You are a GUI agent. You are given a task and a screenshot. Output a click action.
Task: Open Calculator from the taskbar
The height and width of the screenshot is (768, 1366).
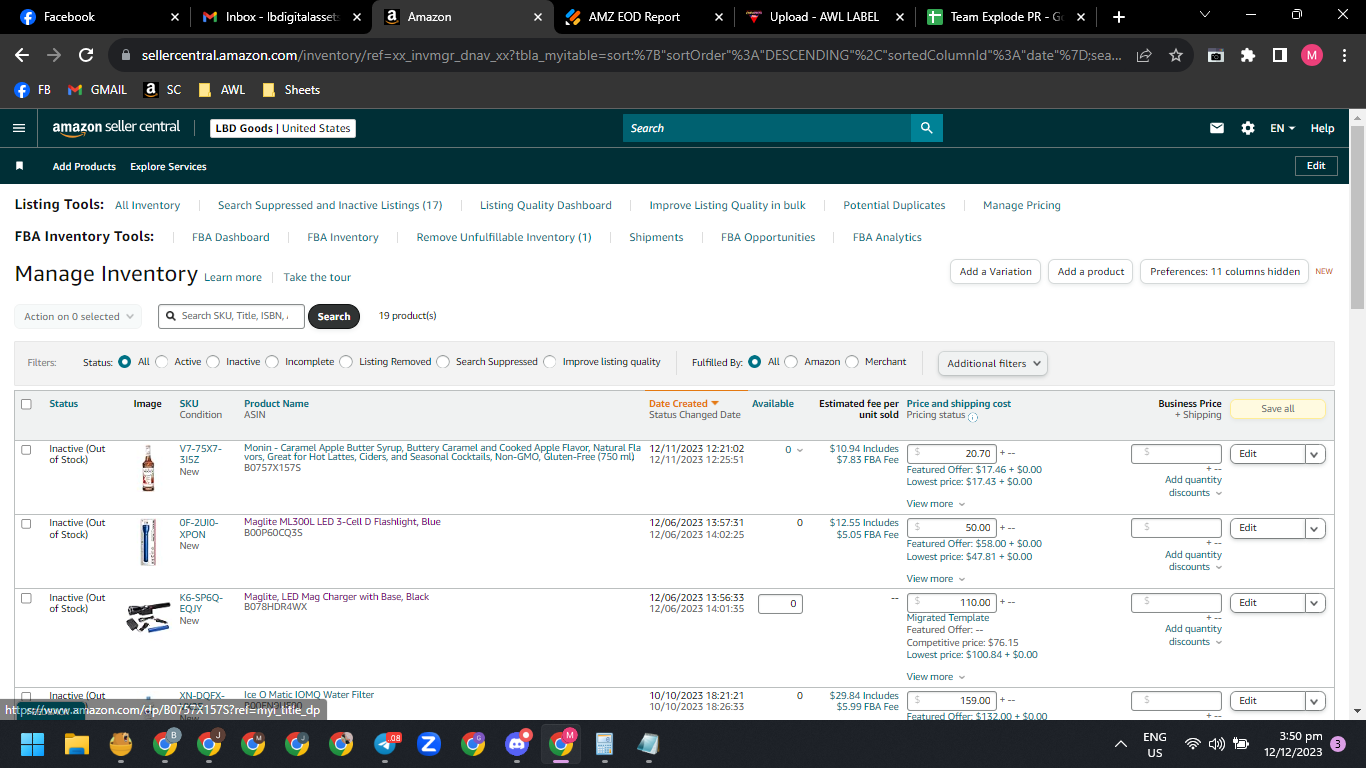[x=604, y=744]
